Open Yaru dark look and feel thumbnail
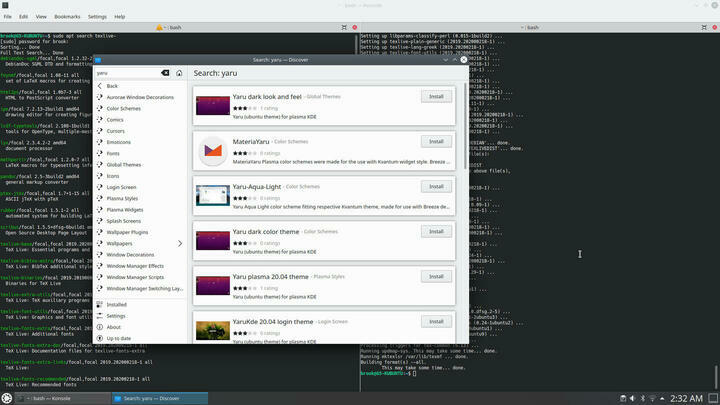Image resolution: width=720 pixels, height=405 pixels. tap(213, 106)
